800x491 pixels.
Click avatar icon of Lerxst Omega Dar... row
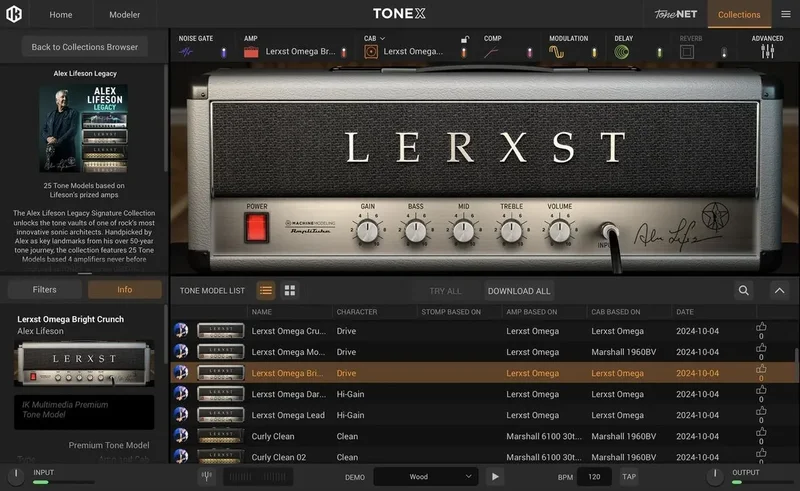tap(181, 394)
